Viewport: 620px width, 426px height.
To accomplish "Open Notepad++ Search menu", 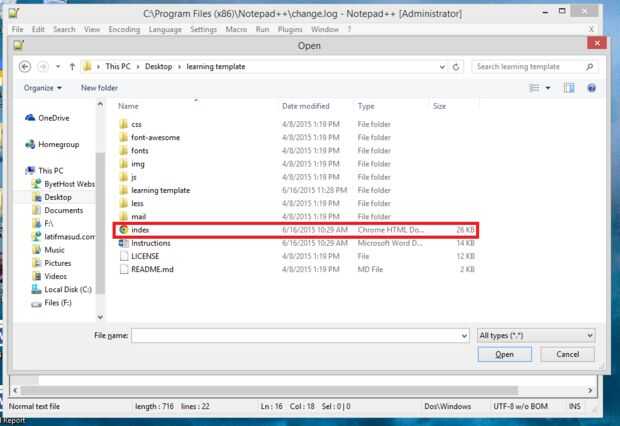I will 64,29.
